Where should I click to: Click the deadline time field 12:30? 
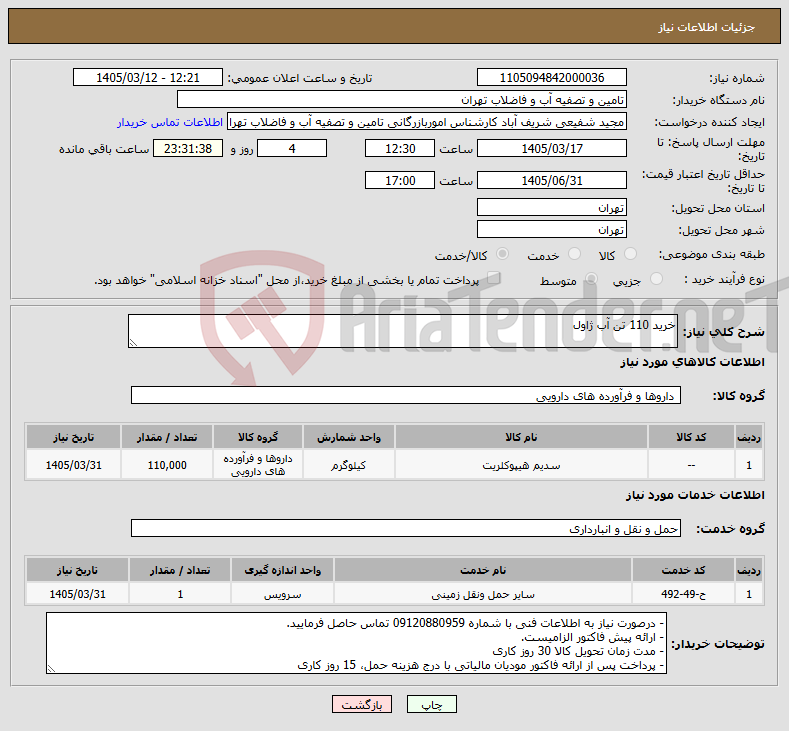400,148
